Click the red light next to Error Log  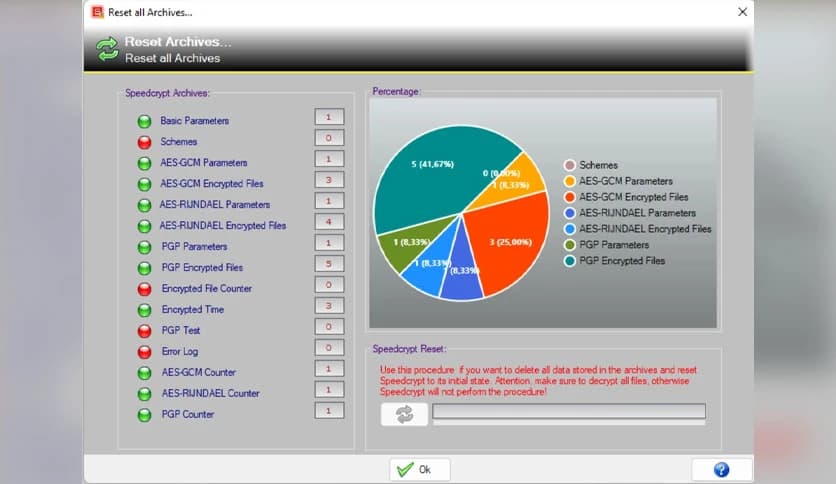pyautogui.click(x=144, y=352)
